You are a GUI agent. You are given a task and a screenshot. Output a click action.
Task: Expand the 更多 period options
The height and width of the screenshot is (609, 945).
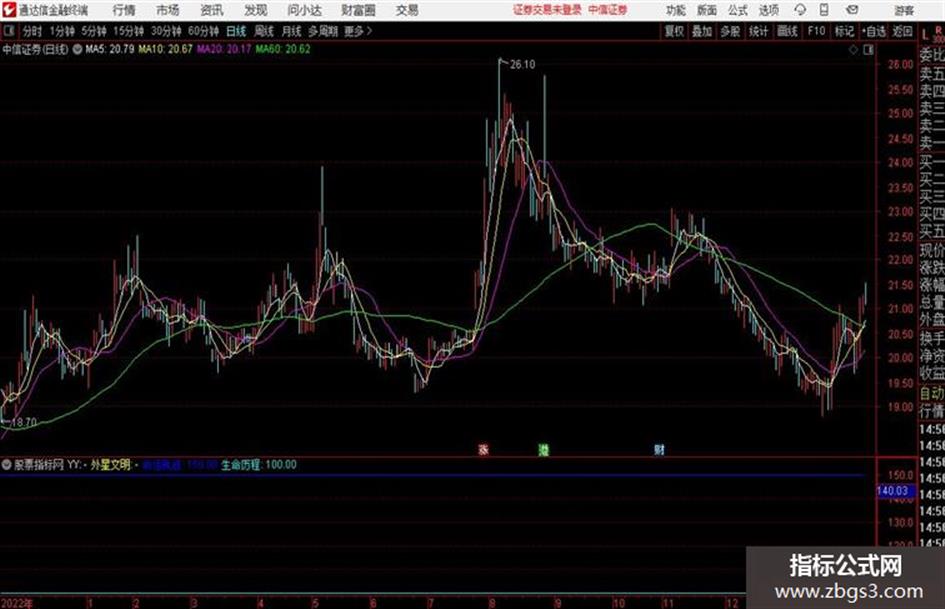point(358,31)
